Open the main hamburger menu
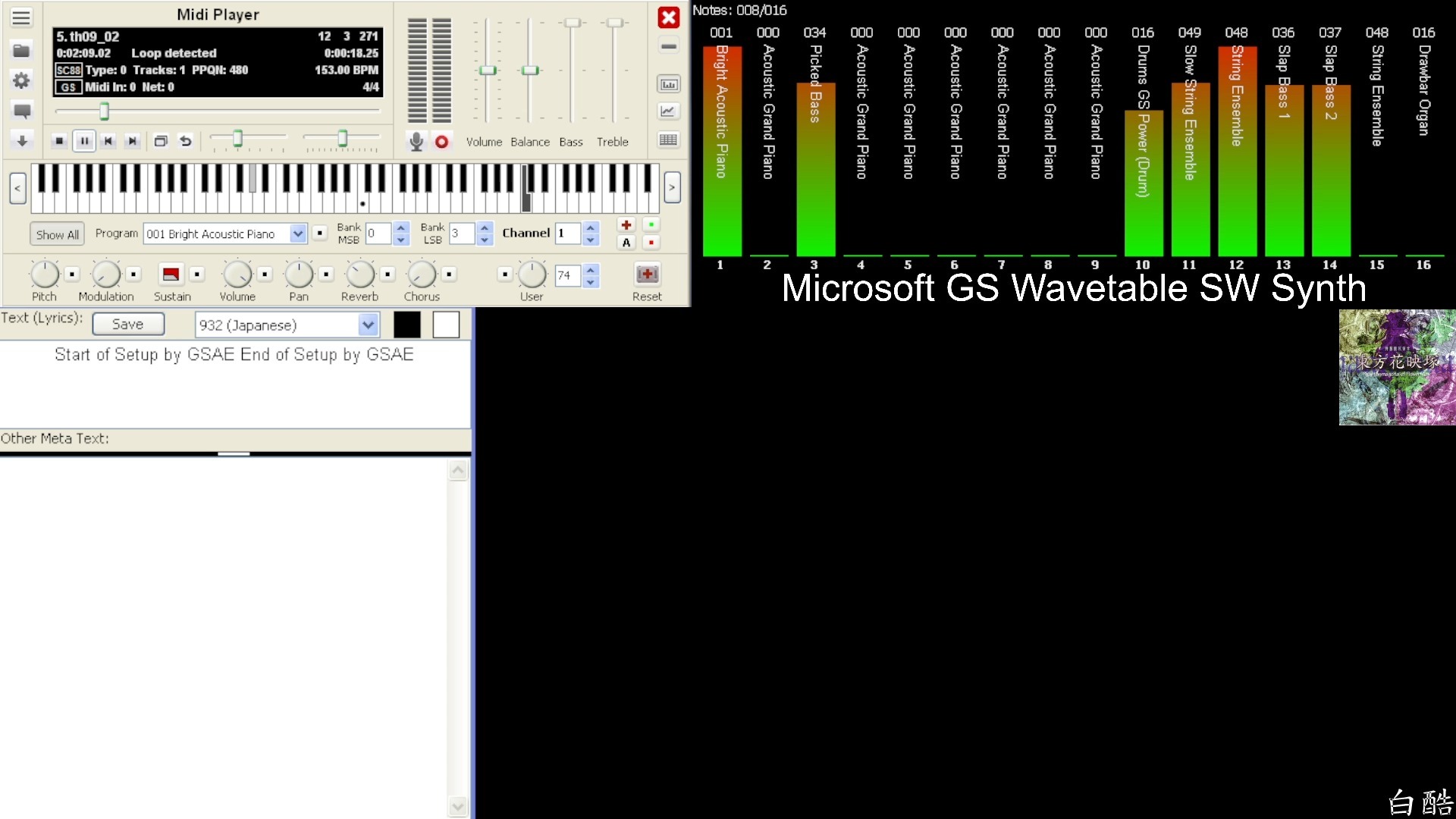Viewport: 1456px width, 819px height. 21,17
